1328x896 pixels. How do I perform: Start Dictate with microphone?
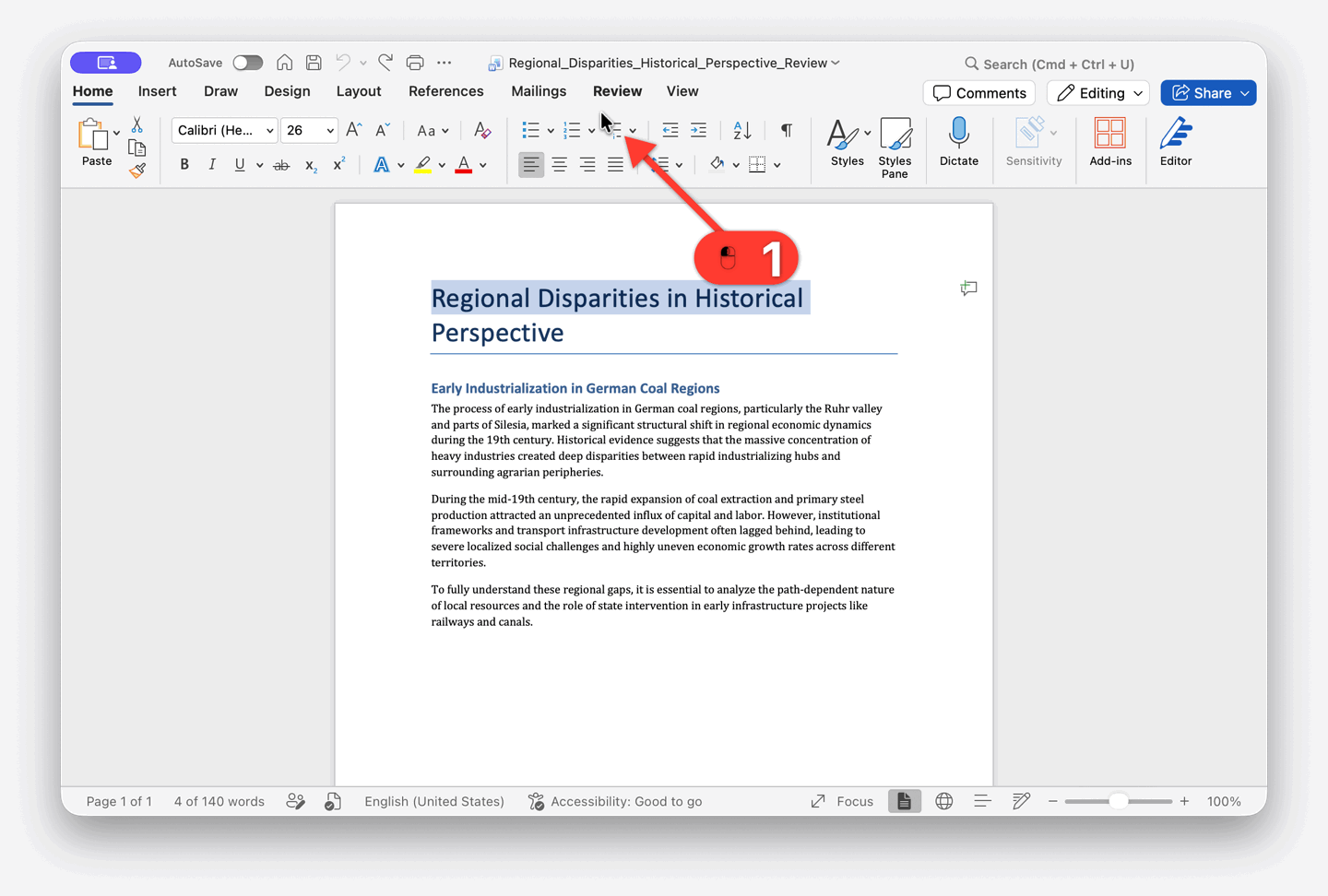pyautogui.click(x=959, y=142)
